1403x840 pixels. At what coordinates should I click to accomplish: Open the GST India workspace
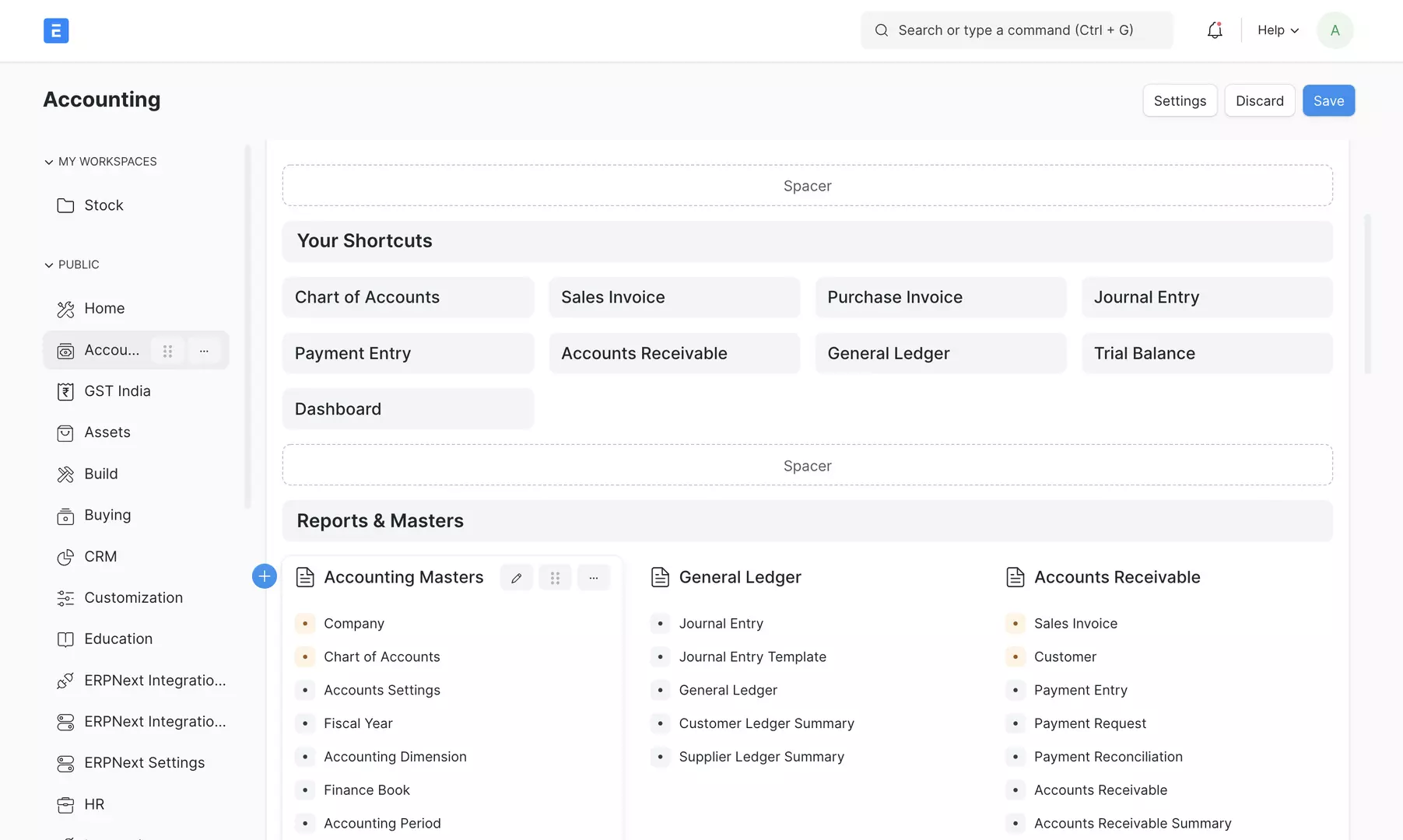coord(117,391)
